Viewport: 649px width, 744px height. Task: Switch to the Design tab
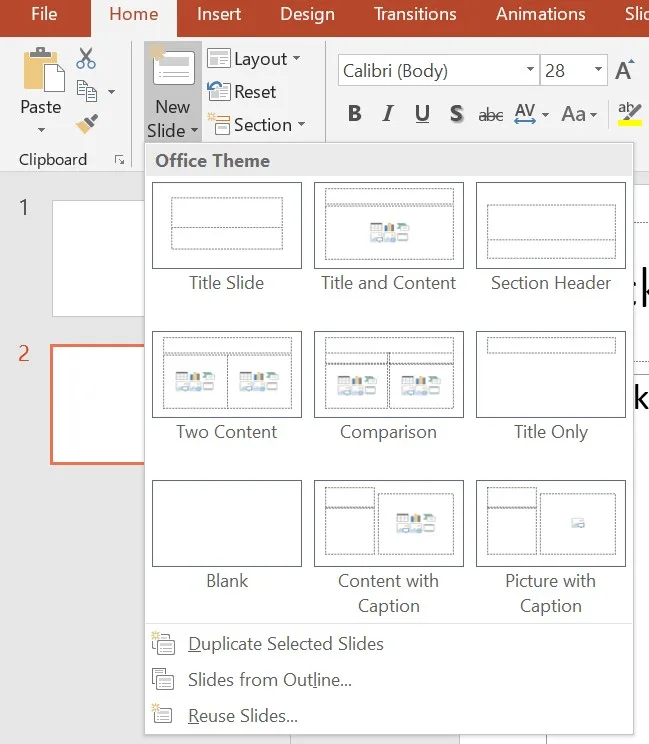click(x=307, y=14)
